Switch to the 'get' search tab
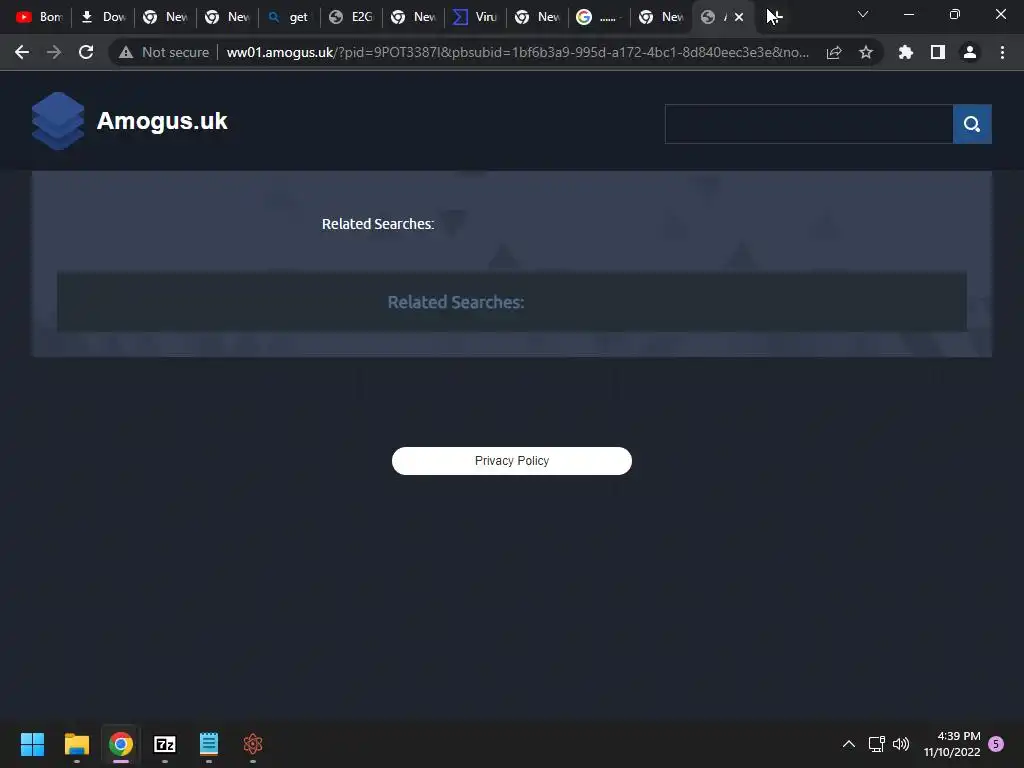Viewport: 1024px width, 768px height. pyautogui.click(x=289, y=17)
